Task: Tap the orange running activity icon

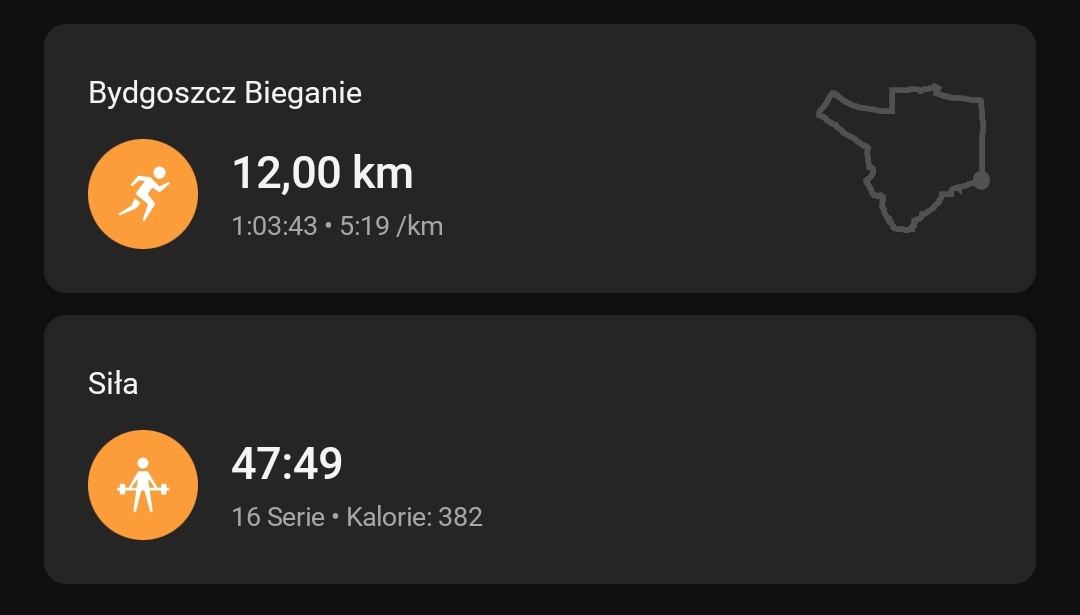Action: pos(143,194)
